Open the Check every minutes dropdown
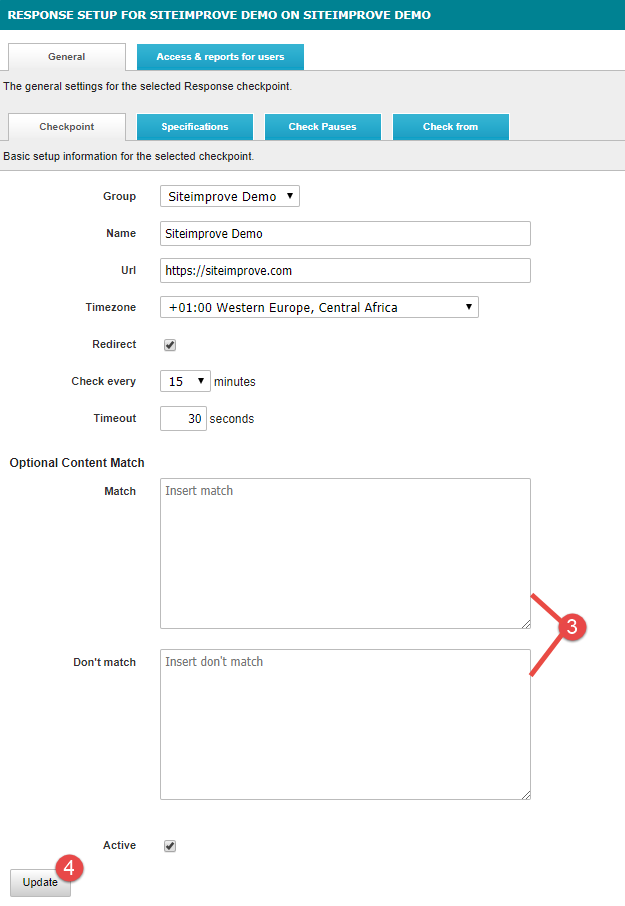This screenshot has height=906, width=625. coord(185,381)
